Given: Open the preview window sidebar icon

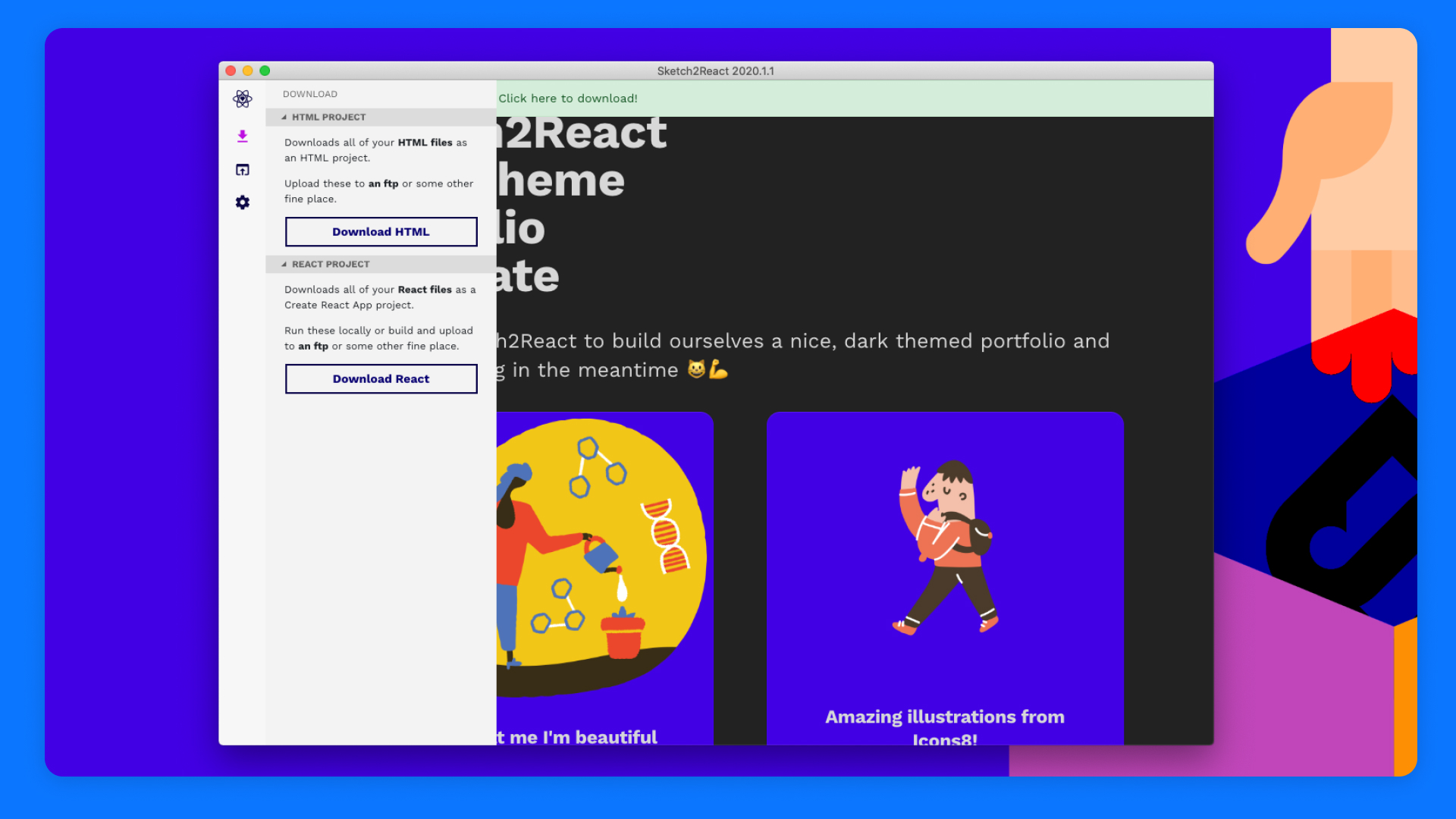Looking at the screenshot, I should click(243, 170).
